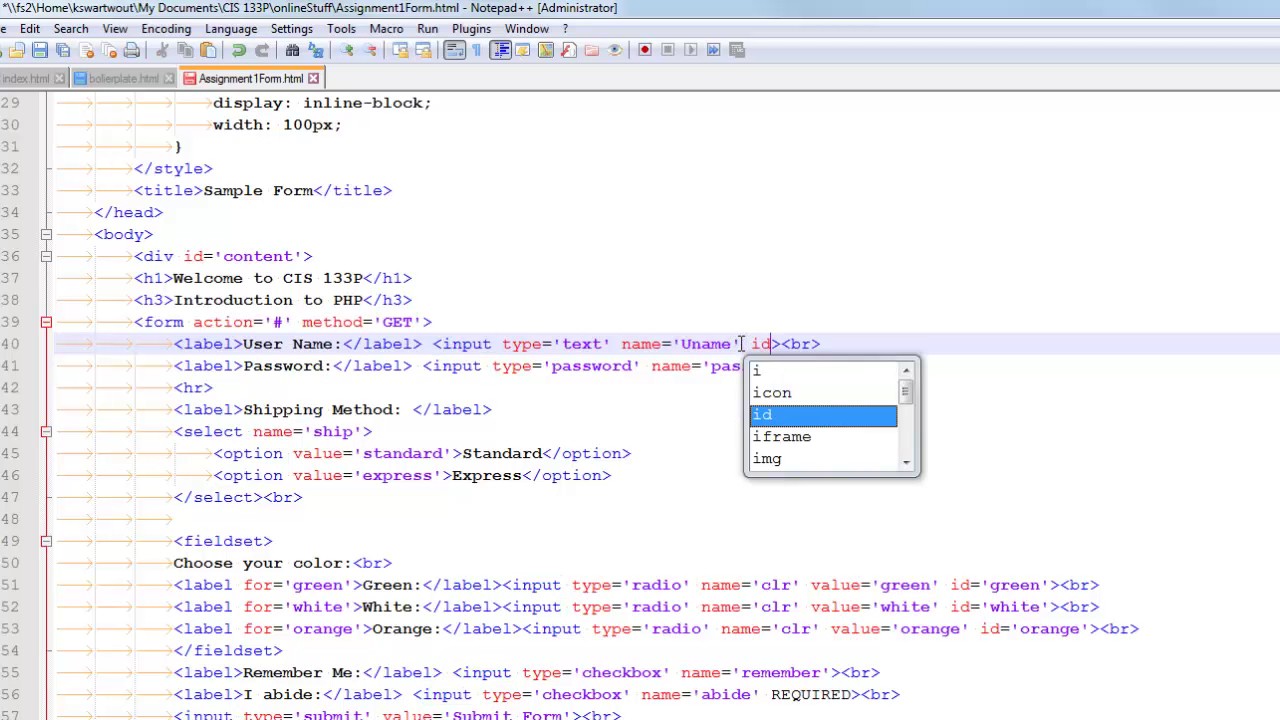
Task: Open the Run menu
Action: coord(428,29)
